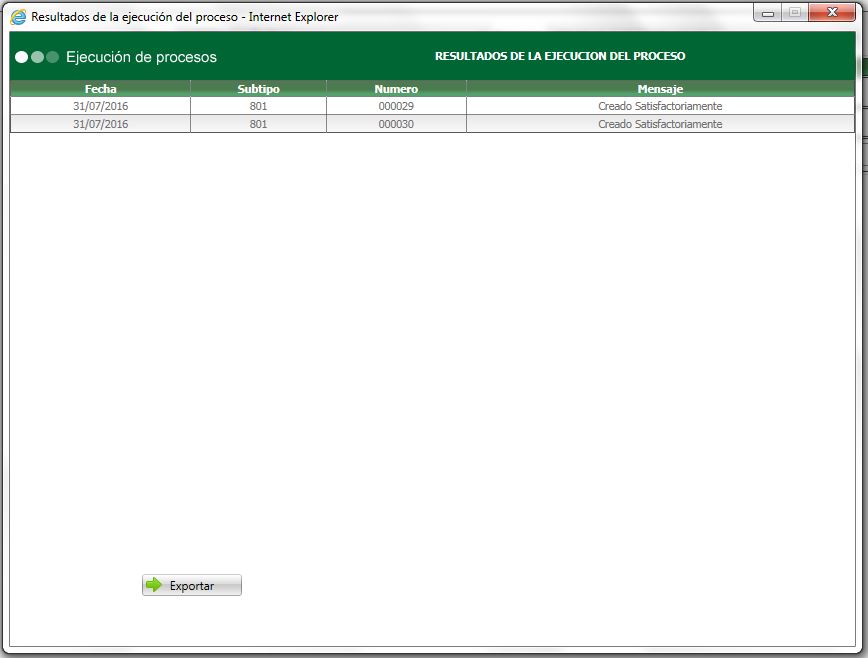The height and width of the screenshot is (658, 868).
Task: Click the Ejecución de procesos heading
Action: coord(141,57)
